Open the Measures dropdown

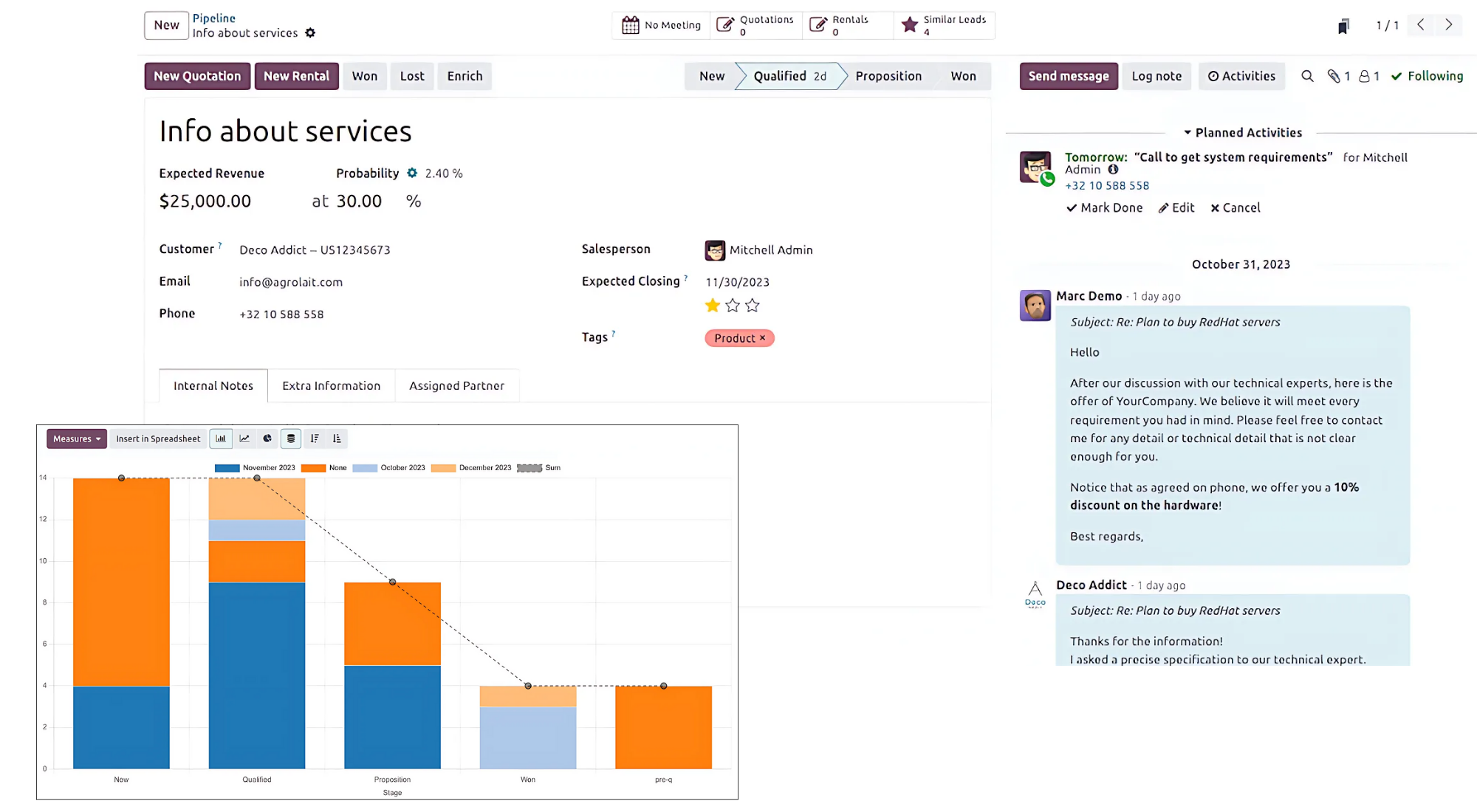click(x=77, y=438)
